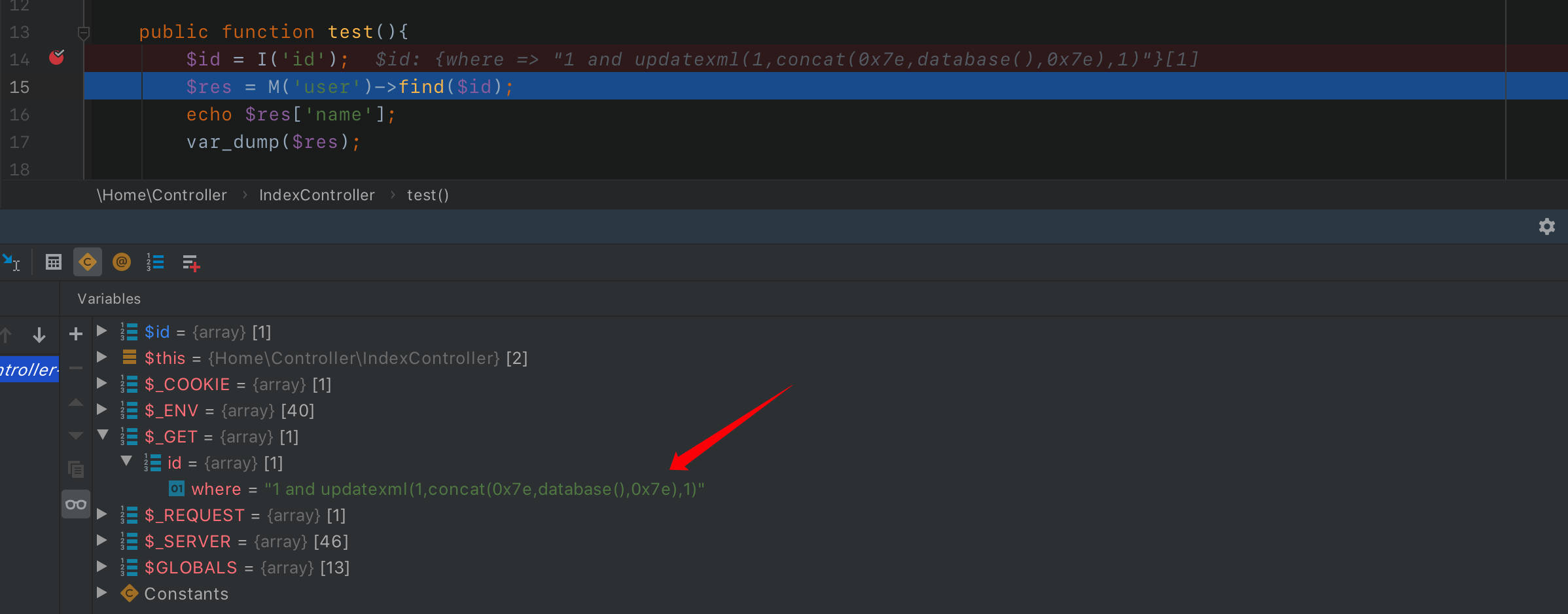Click the settings gear icon on the right
1568x614 pixels.
(x=1547, y=226)
